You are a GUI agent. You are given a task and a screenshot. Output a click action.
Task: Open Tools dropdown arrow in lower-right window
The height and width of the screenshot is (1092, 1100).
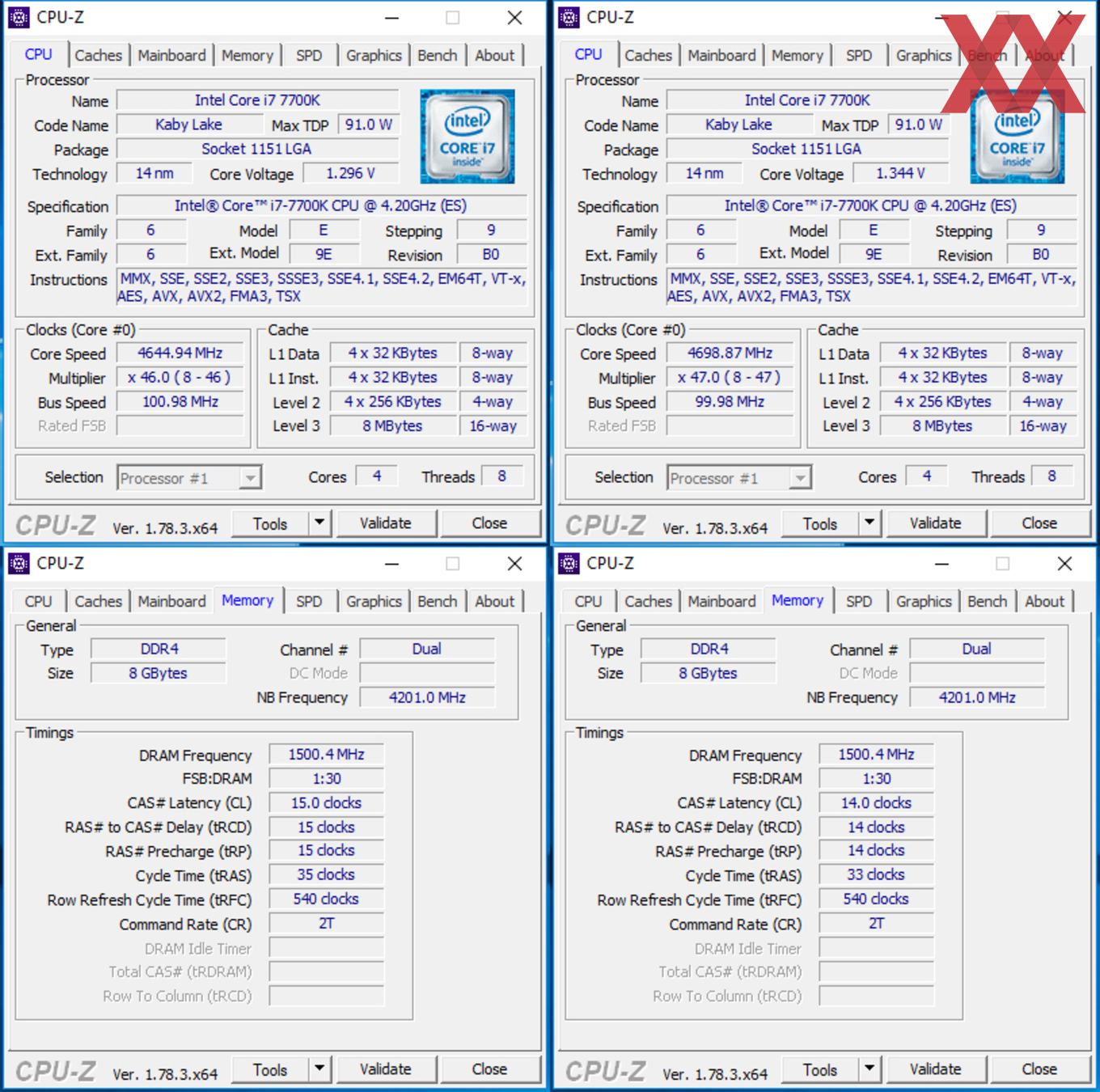[870, 1069]
